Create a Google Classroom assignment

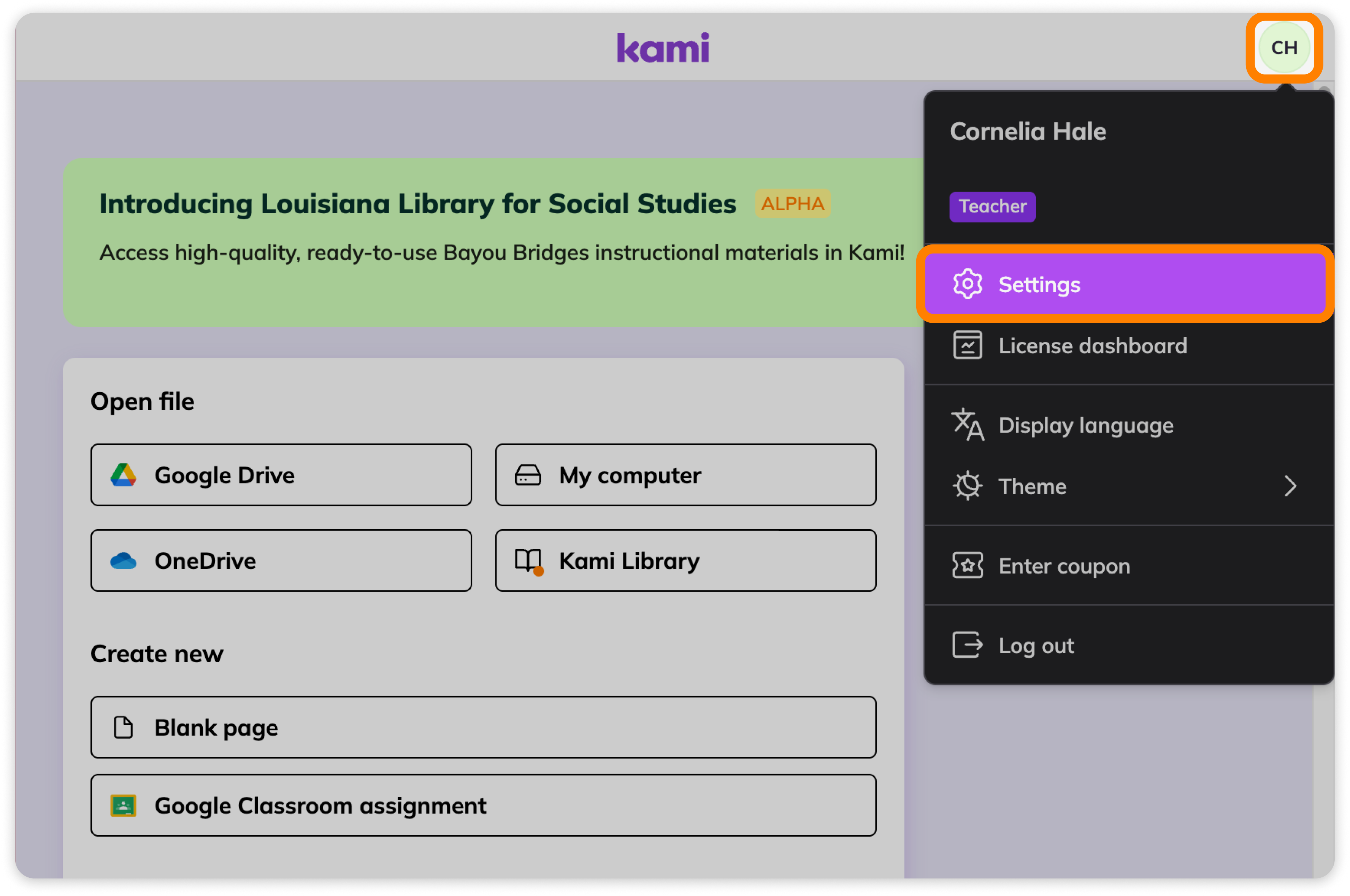coord(483,806)
